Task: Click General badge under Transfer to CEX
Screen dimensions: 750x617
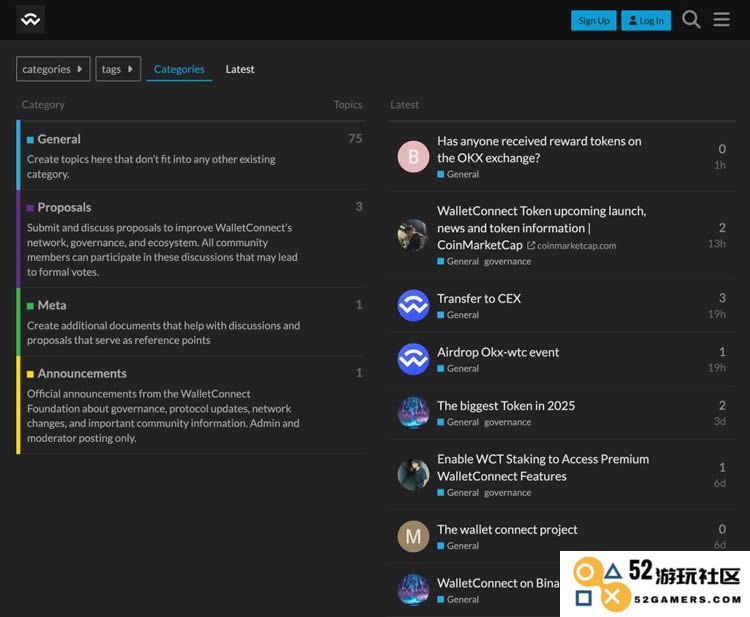Action: [x=458, y=315]
